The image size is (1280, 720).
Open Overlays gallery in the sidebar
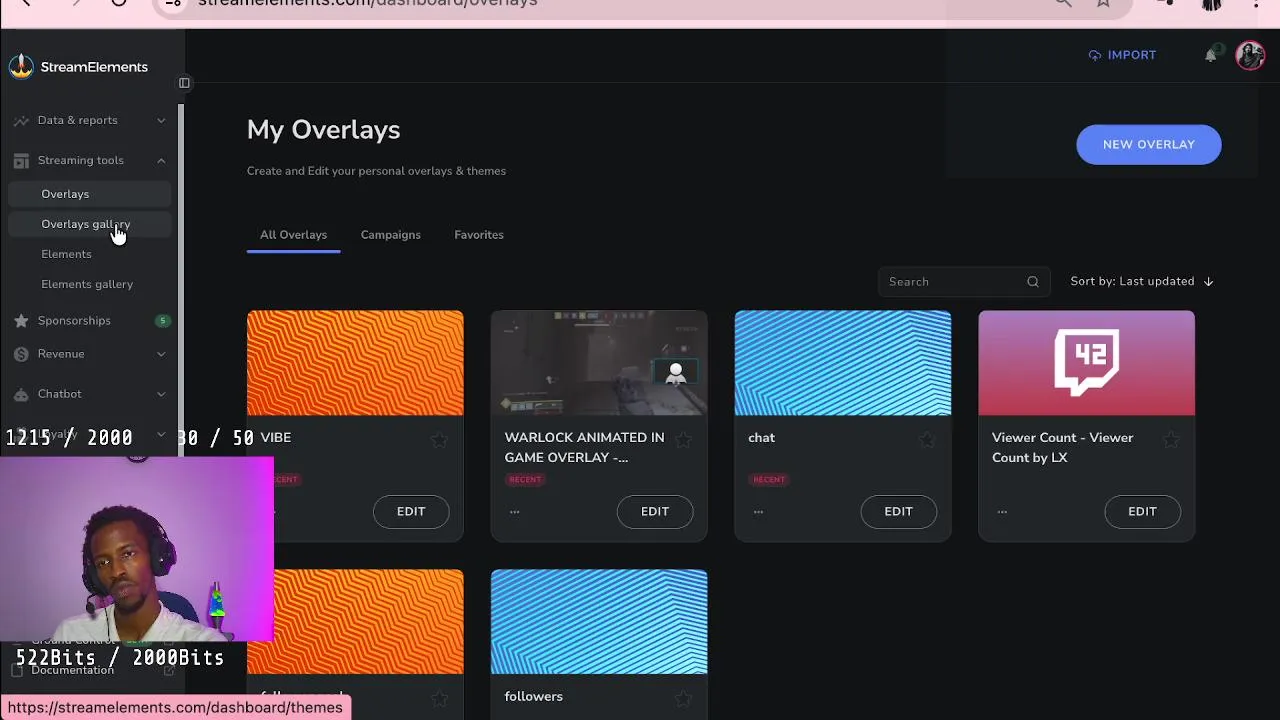pos(90,224)
